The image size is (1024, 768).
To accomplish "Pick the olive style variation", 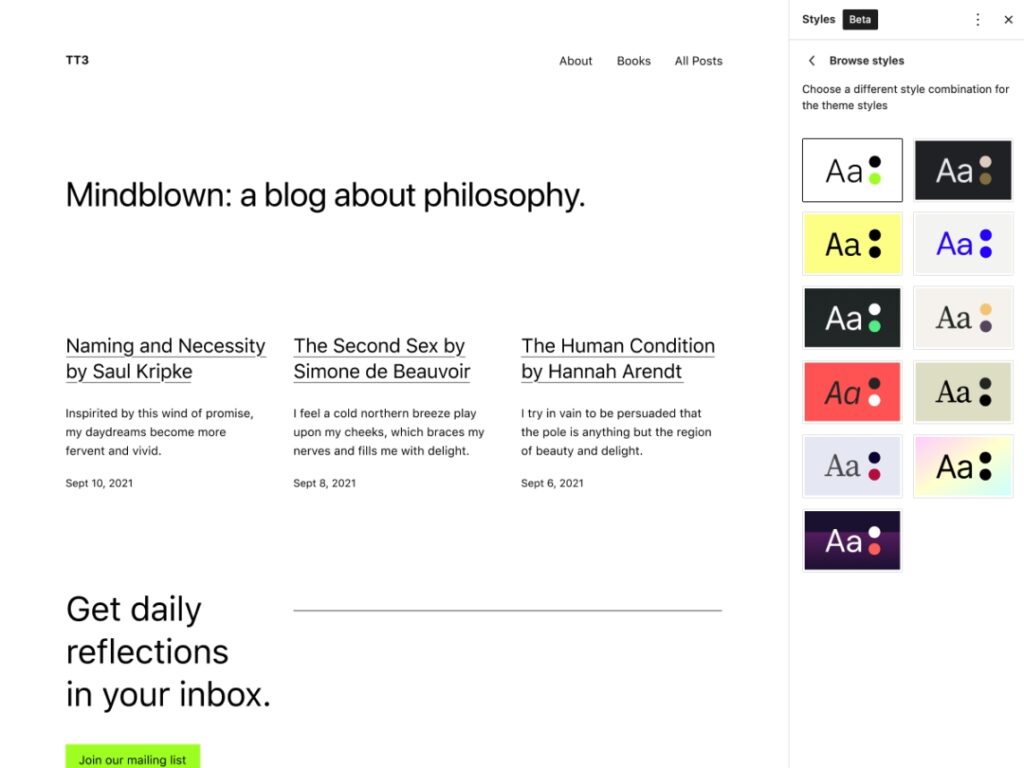I will (x=963, y=391).
